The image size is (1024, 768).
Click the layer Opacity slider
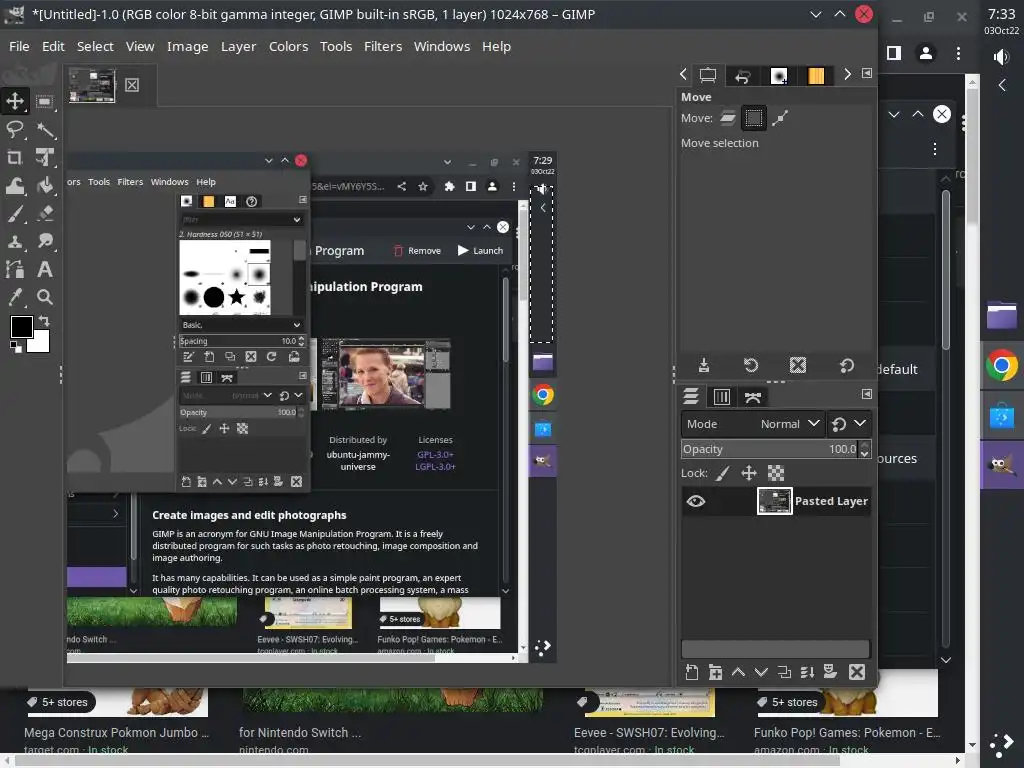point(769,449)
